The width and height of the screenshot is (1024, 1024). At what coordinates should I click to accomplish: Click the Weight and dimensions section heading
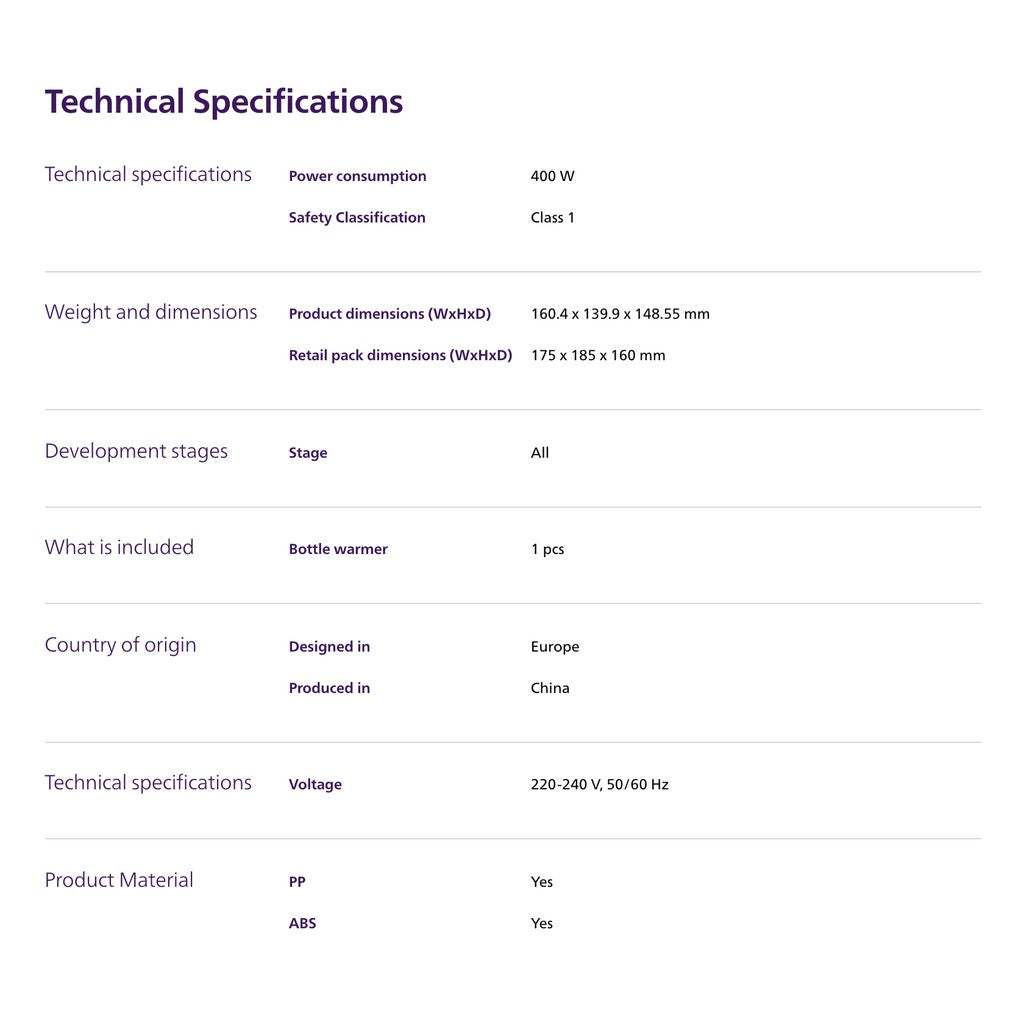[151, 312]
